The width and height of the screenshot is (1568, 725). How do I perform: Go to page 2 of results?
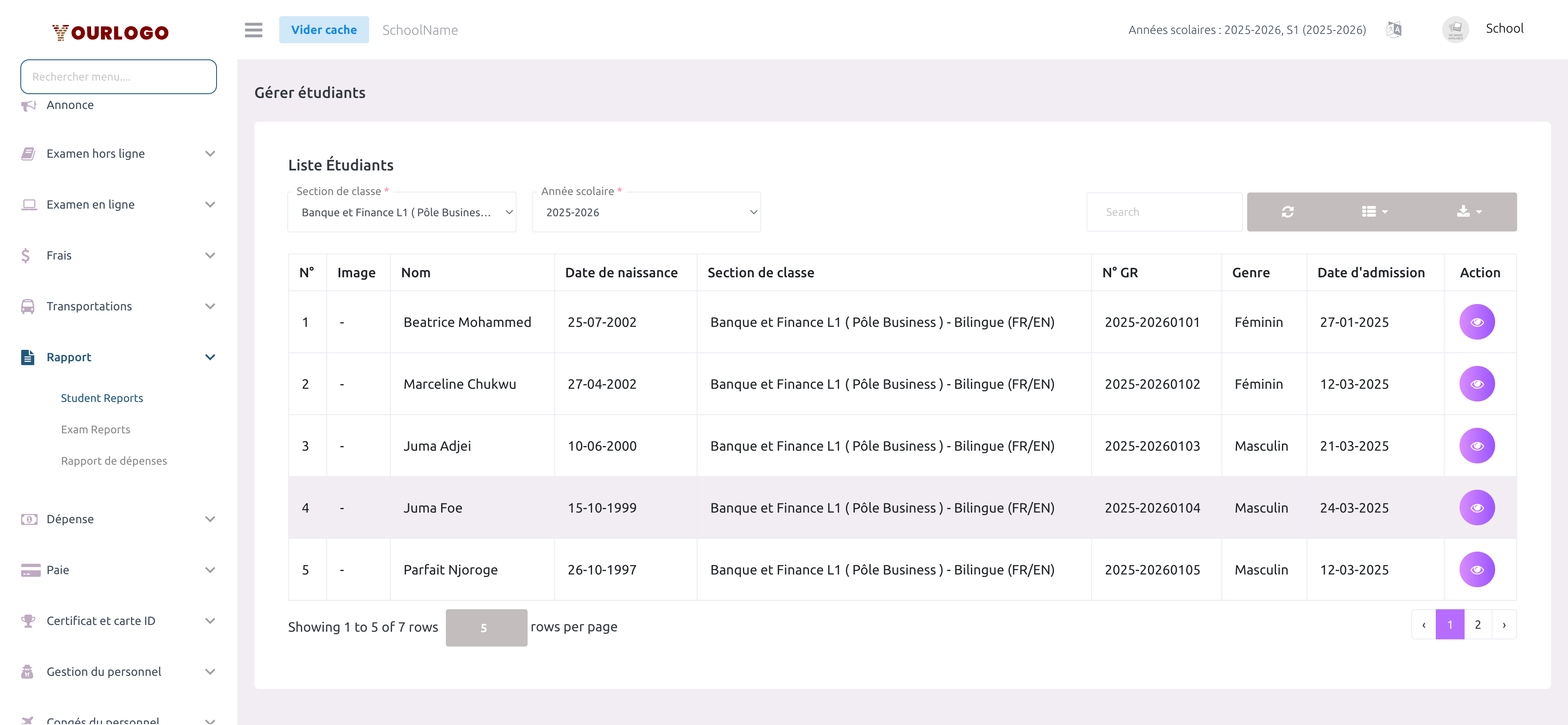[x=1477, y=625]
